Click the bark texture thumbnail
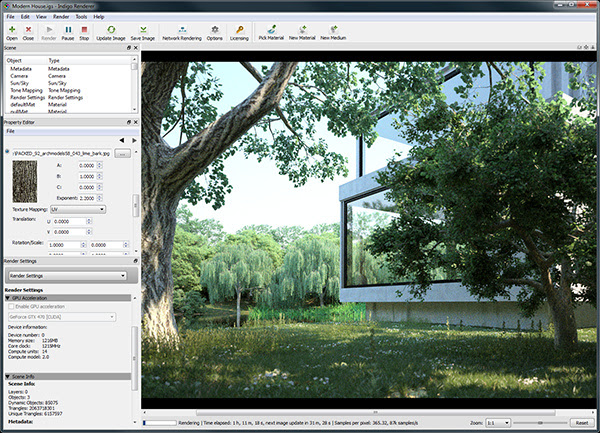The width and height of the screenshot is (600, 433). click(25, 181)
